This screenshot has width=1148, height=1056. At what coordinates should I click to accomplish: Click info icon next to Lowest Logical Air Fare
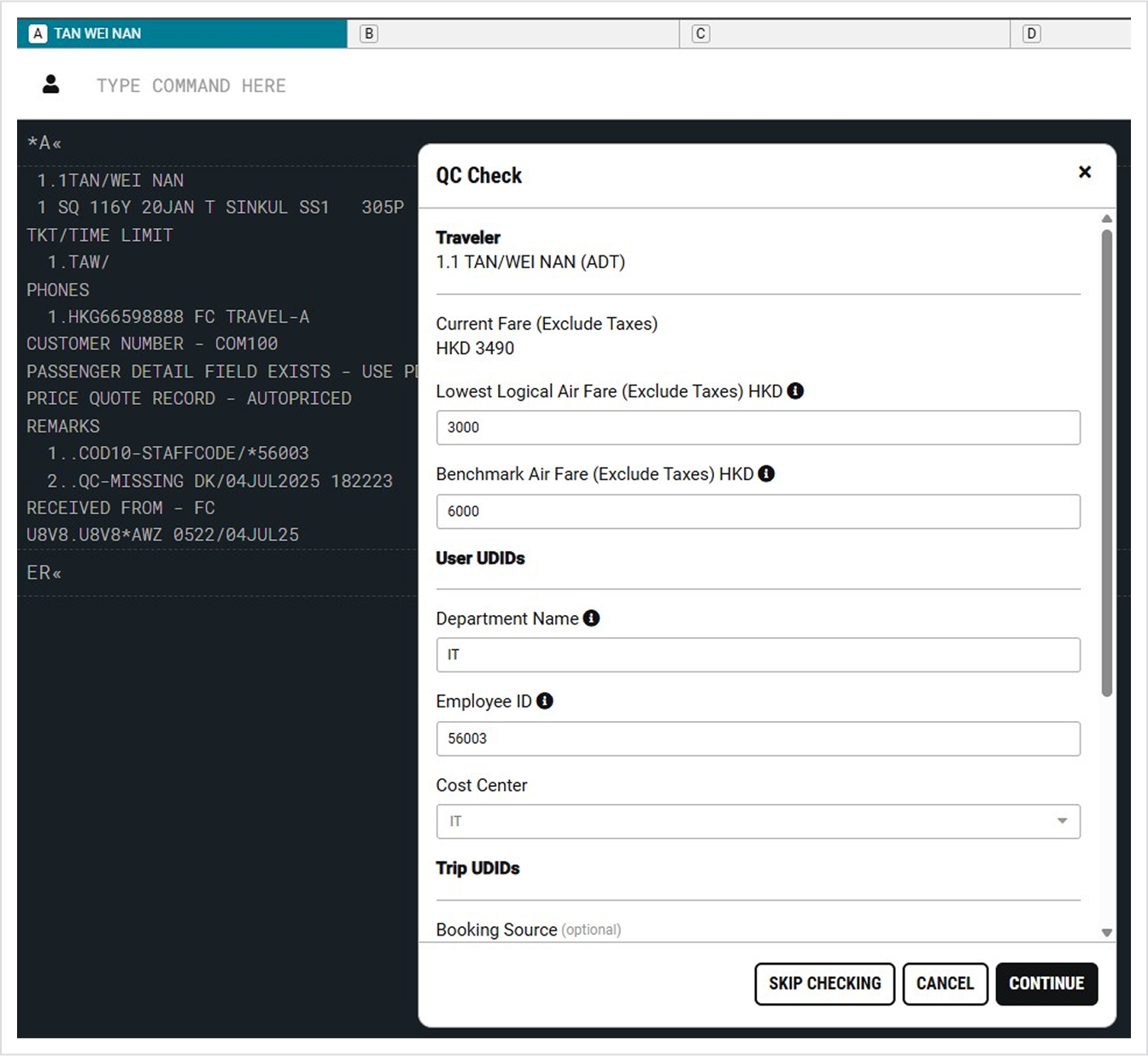click(x=795, y=390)
